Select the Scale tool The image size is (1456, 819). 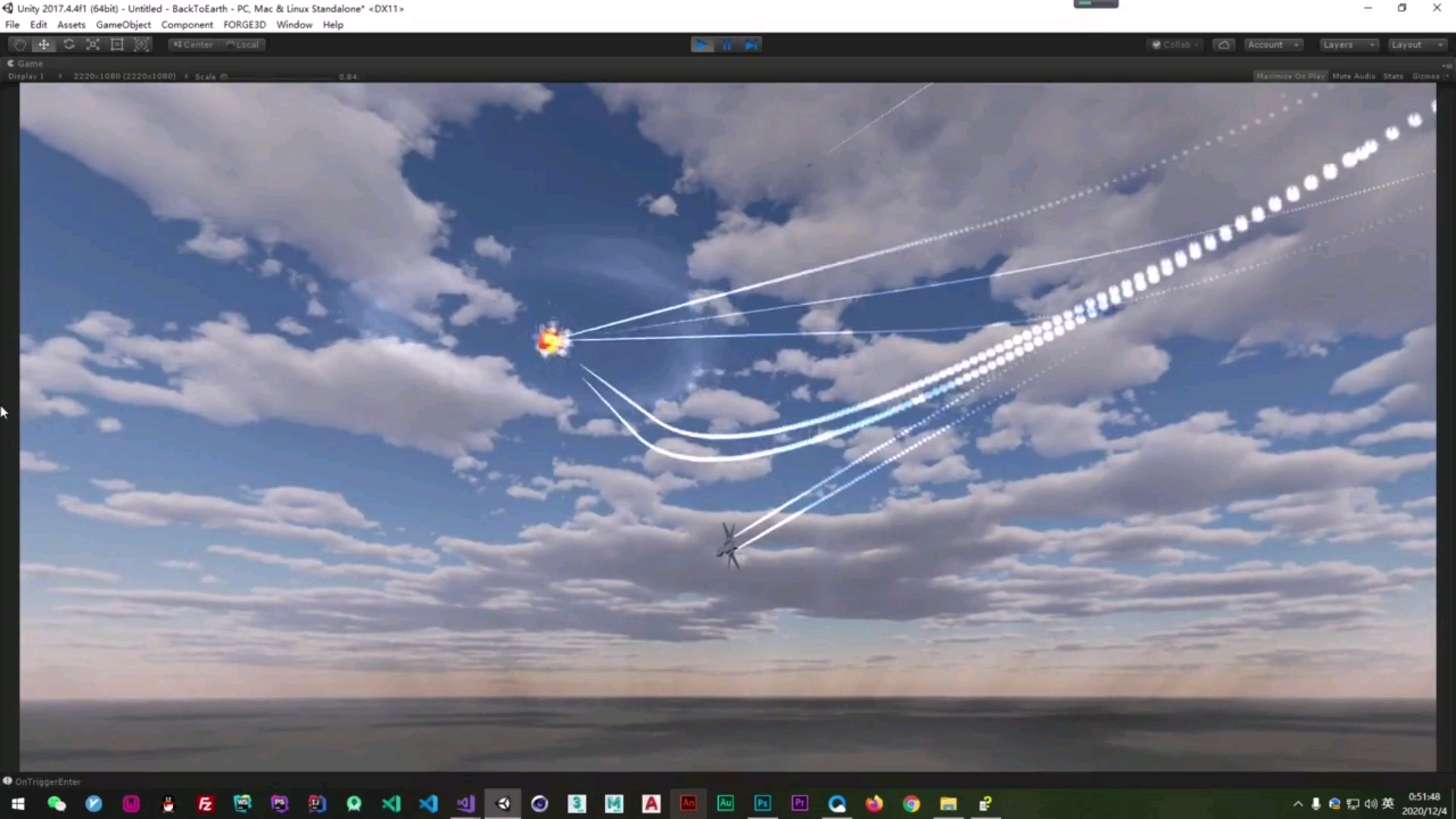click(x=93, y=44)
